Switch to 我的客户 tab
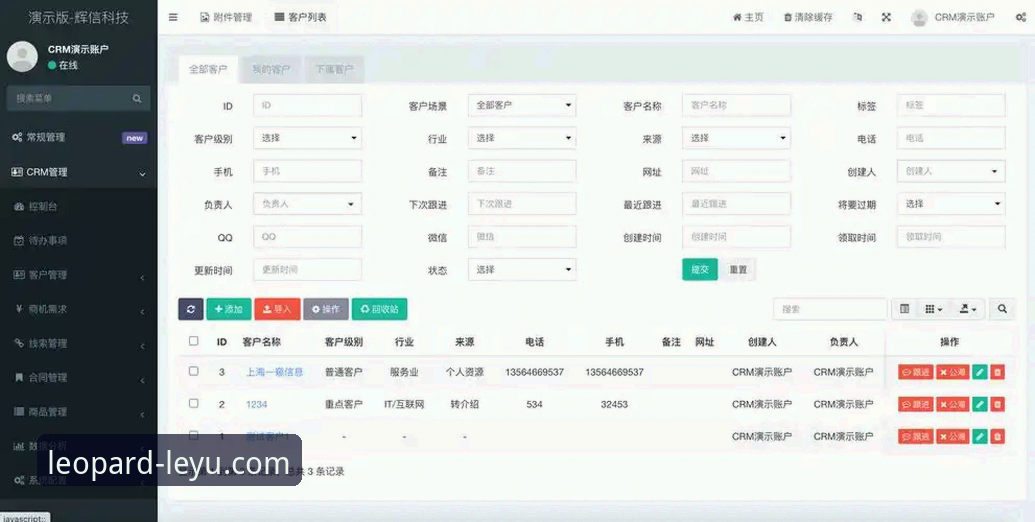The width and height of the screenshot is (1035, 522). 271,69
